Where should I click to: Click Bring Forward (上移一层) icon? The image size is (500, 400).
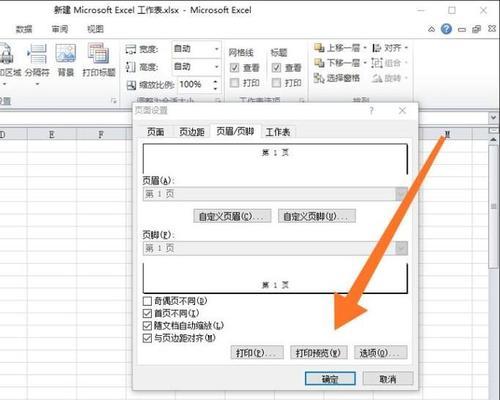coord(319,48)
